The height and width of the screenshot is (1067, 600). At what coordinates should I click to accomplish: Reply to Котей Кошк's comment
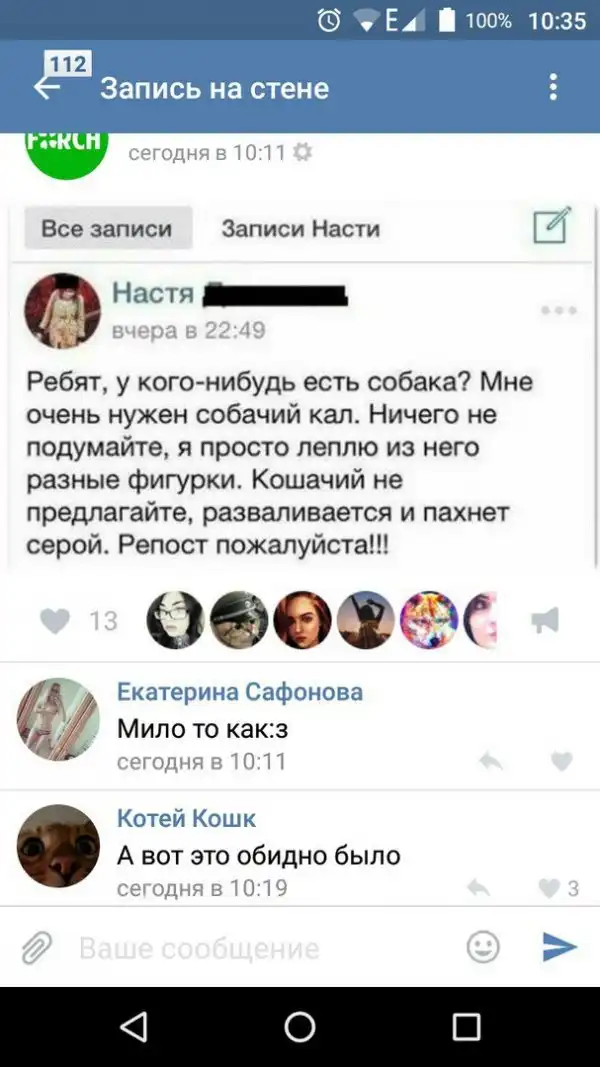(x=480, y=888)
